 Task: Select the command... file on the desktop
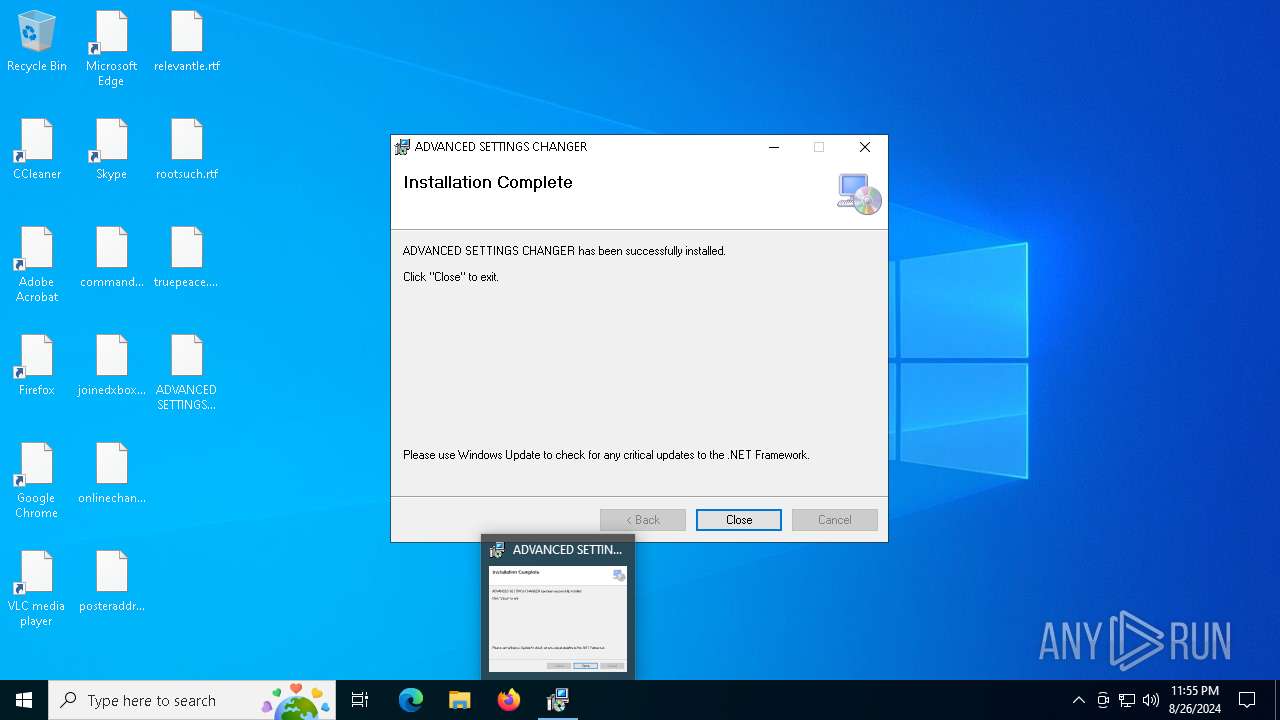(x=111, y=258)
